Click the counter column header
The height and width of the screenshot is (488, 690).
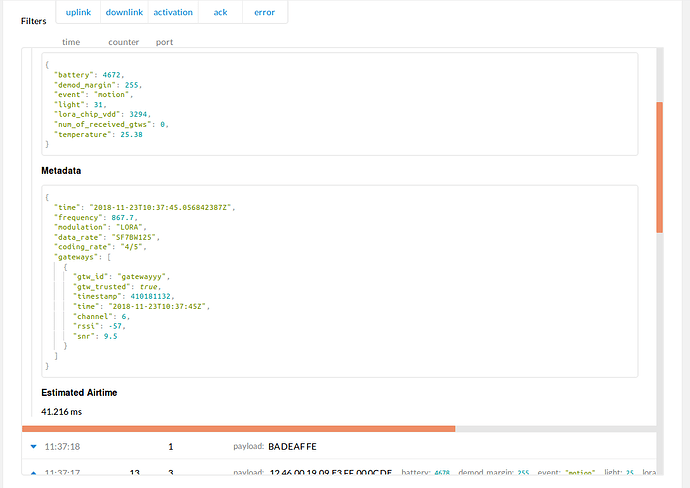tap(124, 42)
